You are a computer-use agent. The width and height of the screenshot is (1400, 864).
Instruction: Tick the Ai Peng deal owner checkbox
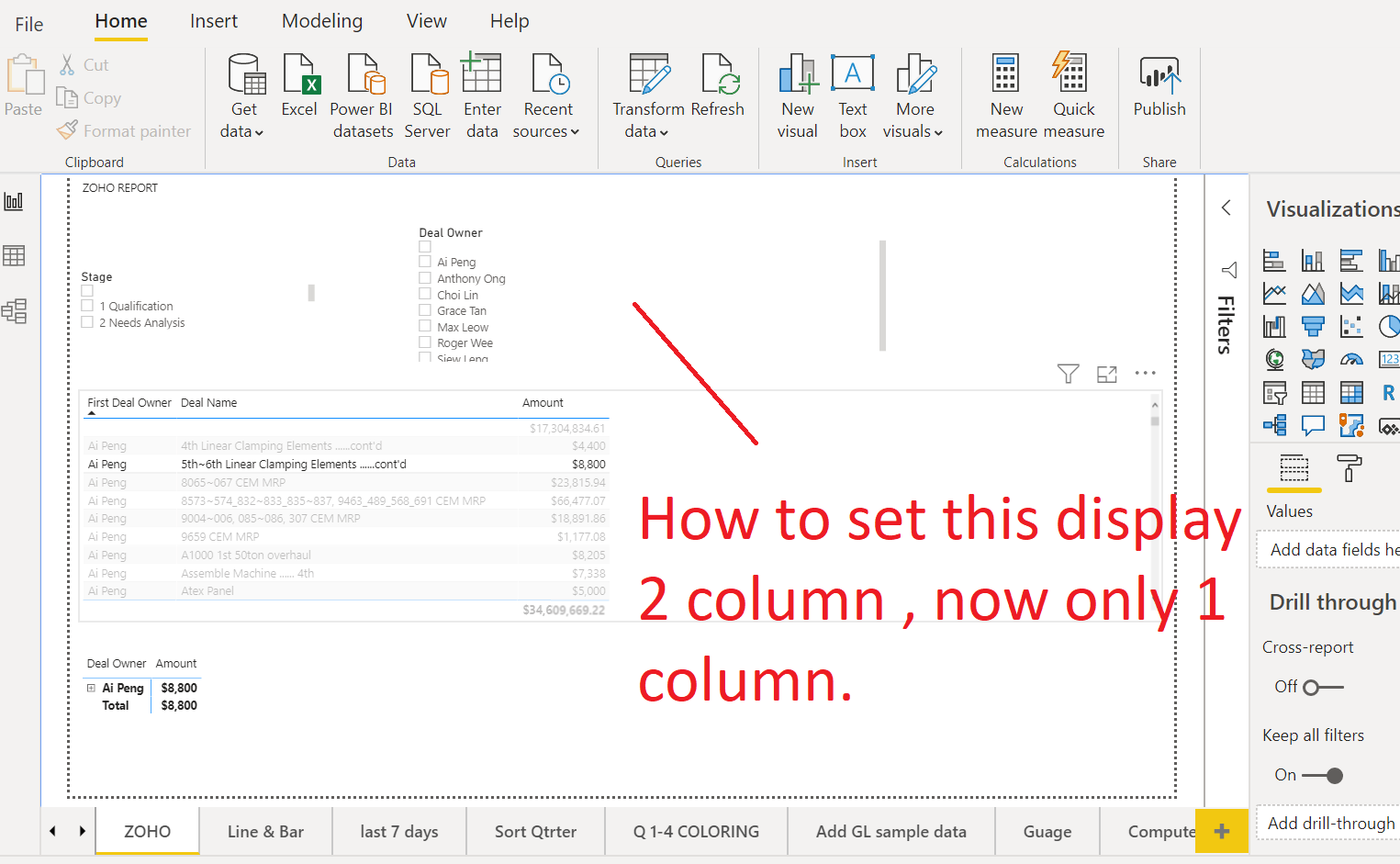[425, 262]
